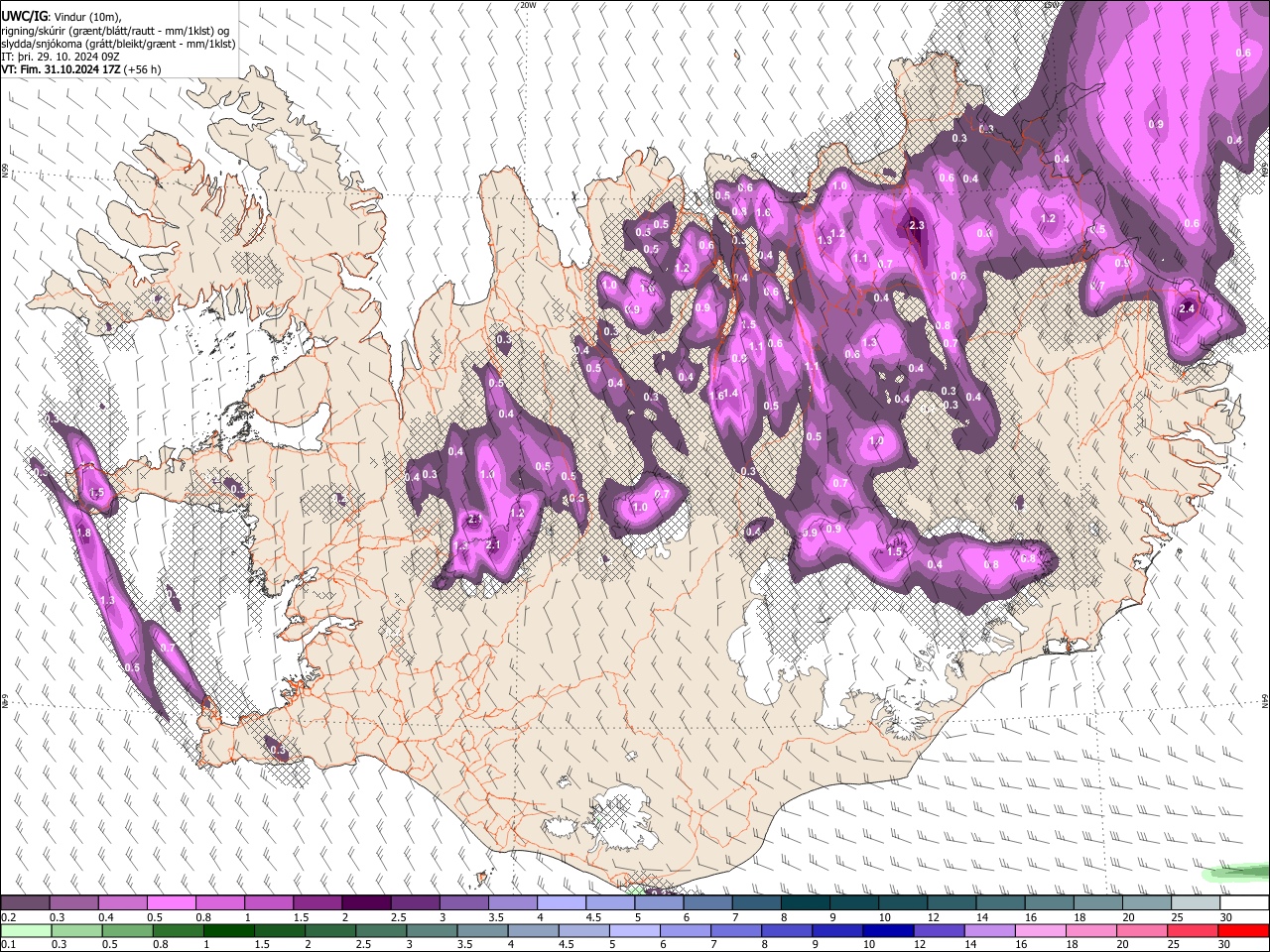Click the 2.3 precipitation value on the map
This screenshot has height=952, width=1270.
tap(916, 226)
